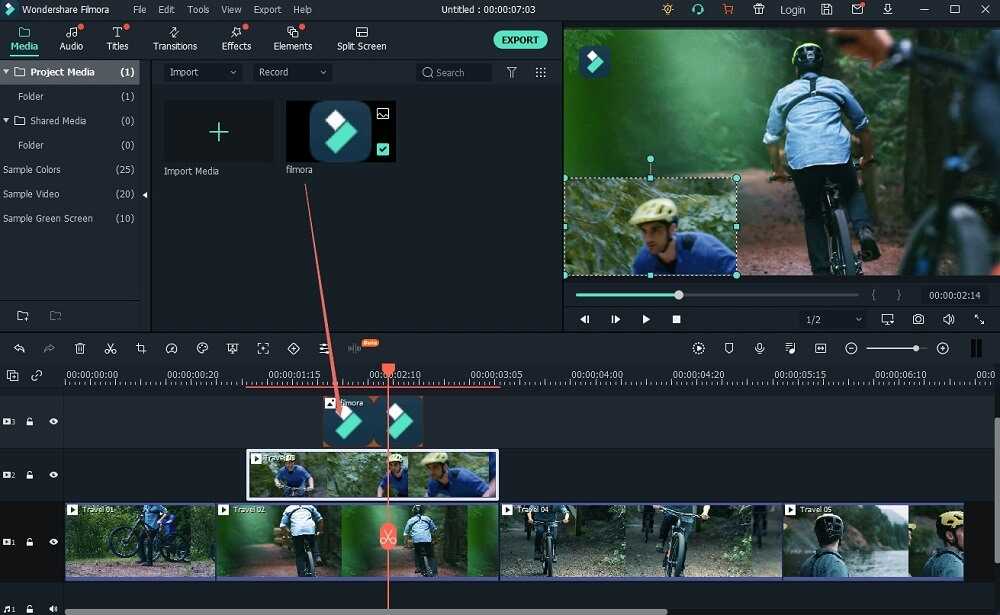This screenshot has height=615, width=1000.
Task: Toggle the checkmark on filmora media thumbnail
Action: (382, 149)
